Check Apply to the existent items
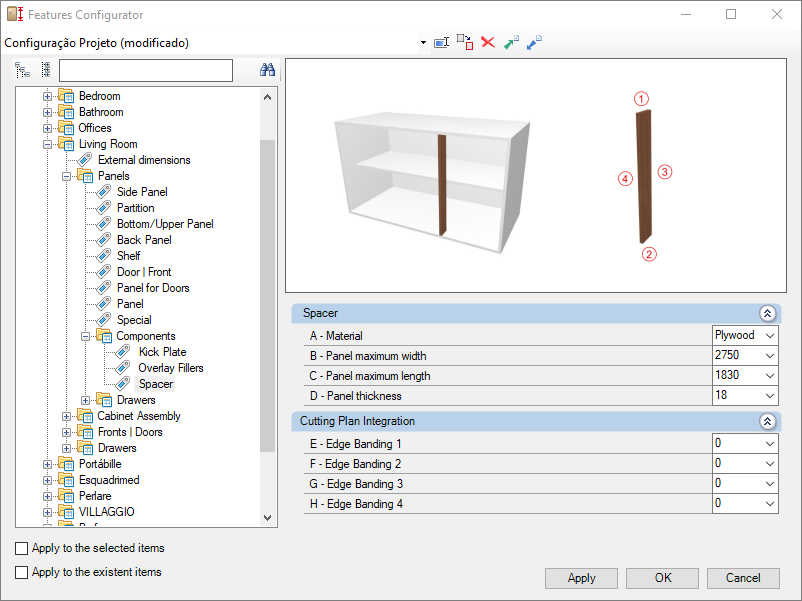Viewport: 802px width, 601px height. pyautogui.click(x=22, y=573)
